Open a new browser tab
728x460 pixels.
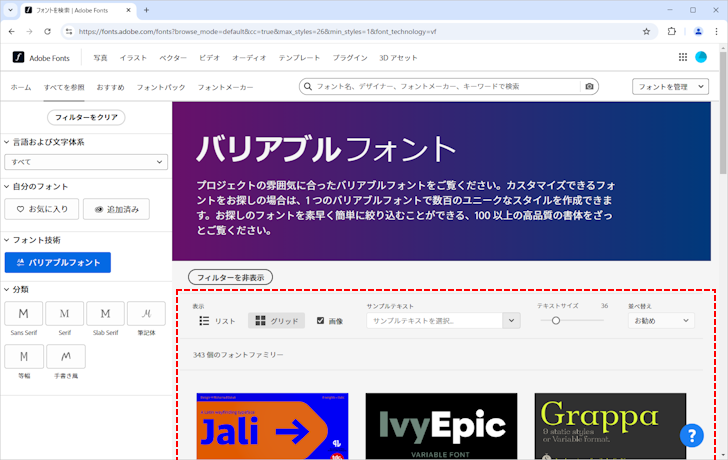coord(146,10)
